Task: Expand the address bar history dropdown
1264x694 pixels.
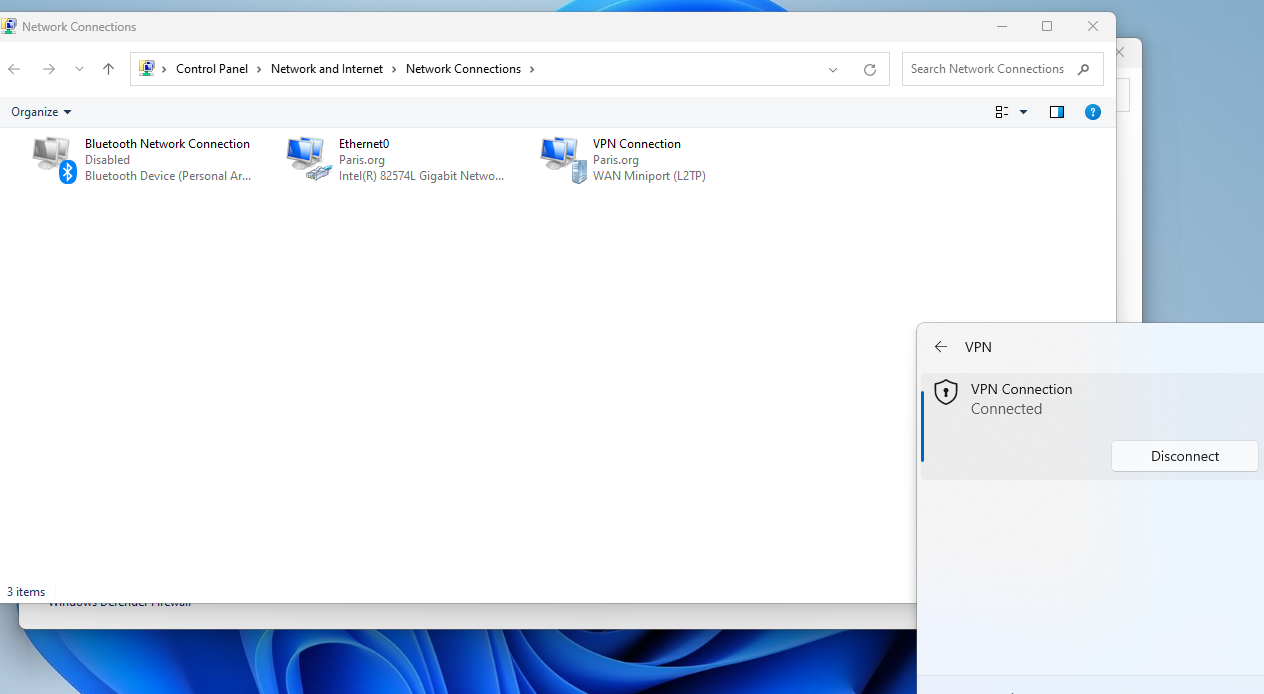Action: tap(833, 70)
